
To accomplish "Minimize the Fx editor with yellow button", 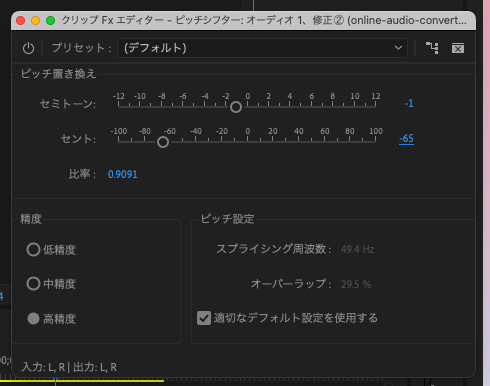I will pos(35,21).
